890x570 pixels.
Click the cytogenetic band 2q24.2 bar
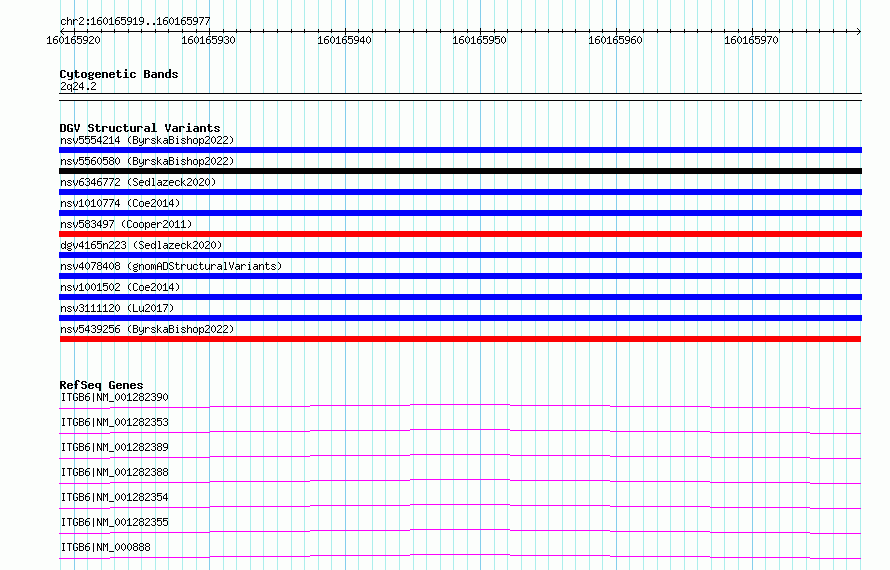point(460,97)
